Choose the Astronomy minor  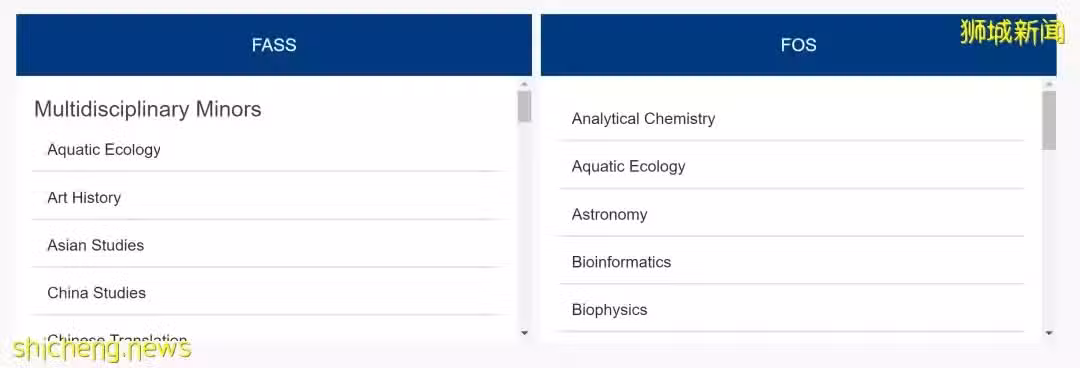792,214
